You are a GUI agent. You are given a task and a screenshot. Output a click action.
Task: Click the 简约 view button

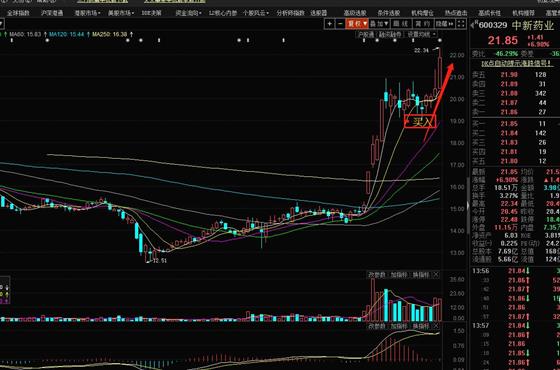(422, 24)
